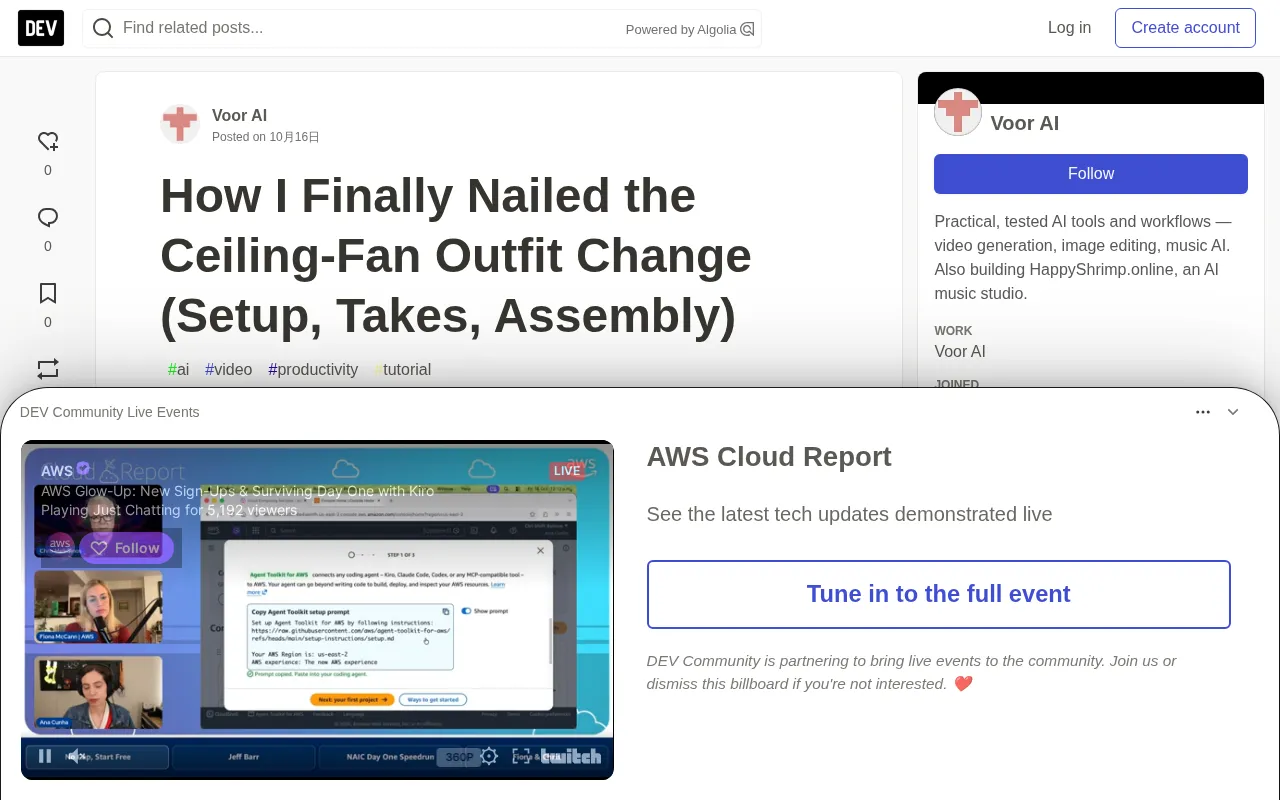
Task: Click the AWS Cloud Report heading
Action: (x=769, y=457)
